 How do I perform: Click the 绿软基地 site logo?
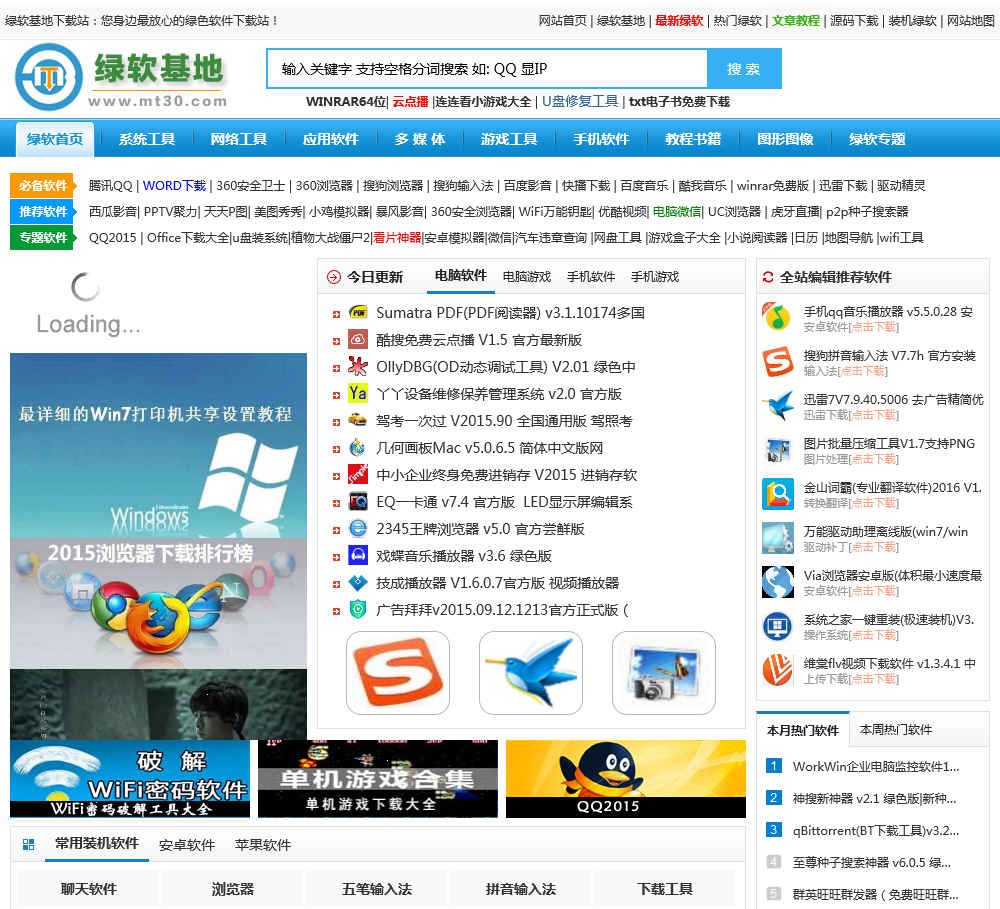click(x=121, y=77)
